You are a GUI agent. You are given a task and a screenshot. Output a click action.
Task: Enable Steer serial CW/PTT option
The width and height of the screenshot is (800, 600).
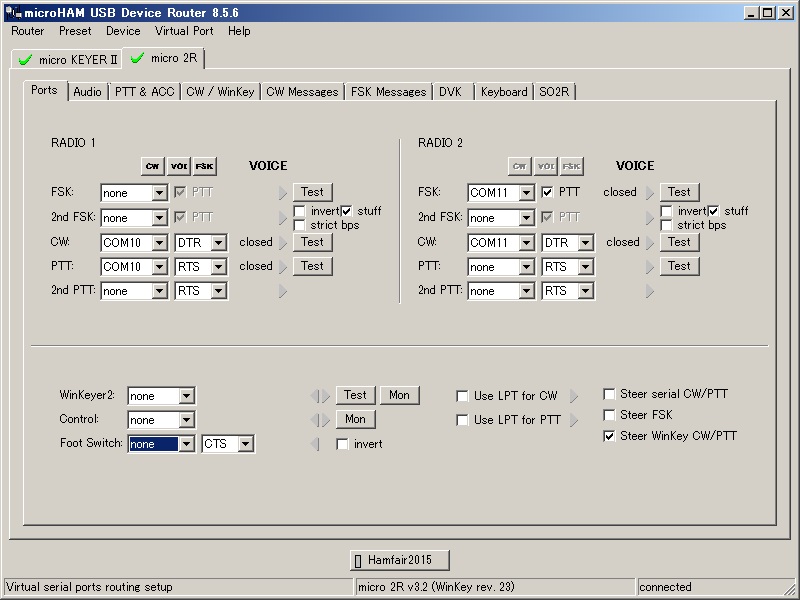point(609,394)
